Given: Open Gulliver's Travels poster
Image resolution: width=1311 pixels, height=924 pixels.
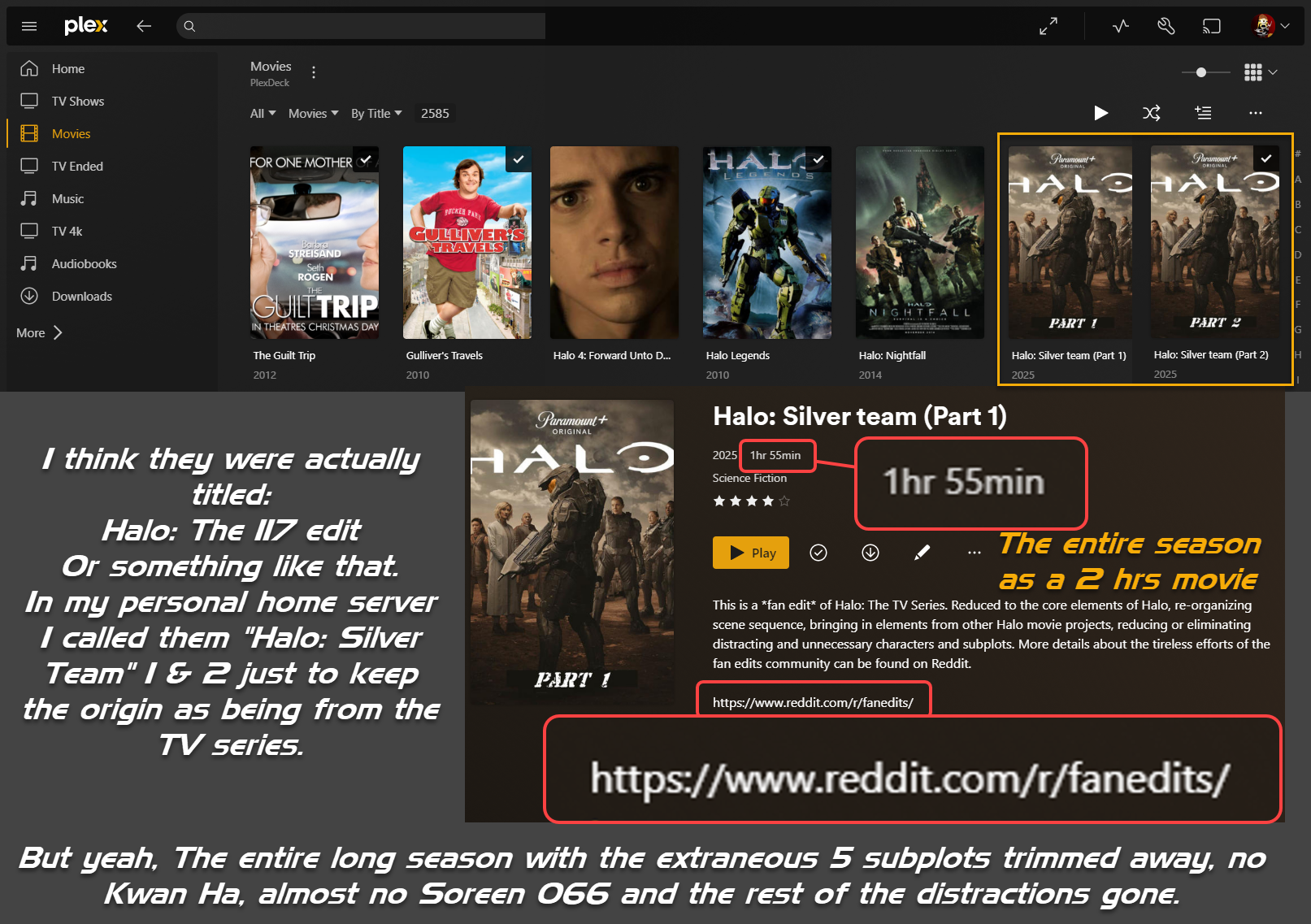Looking at the screenshot, I should (x=467, y=242).
